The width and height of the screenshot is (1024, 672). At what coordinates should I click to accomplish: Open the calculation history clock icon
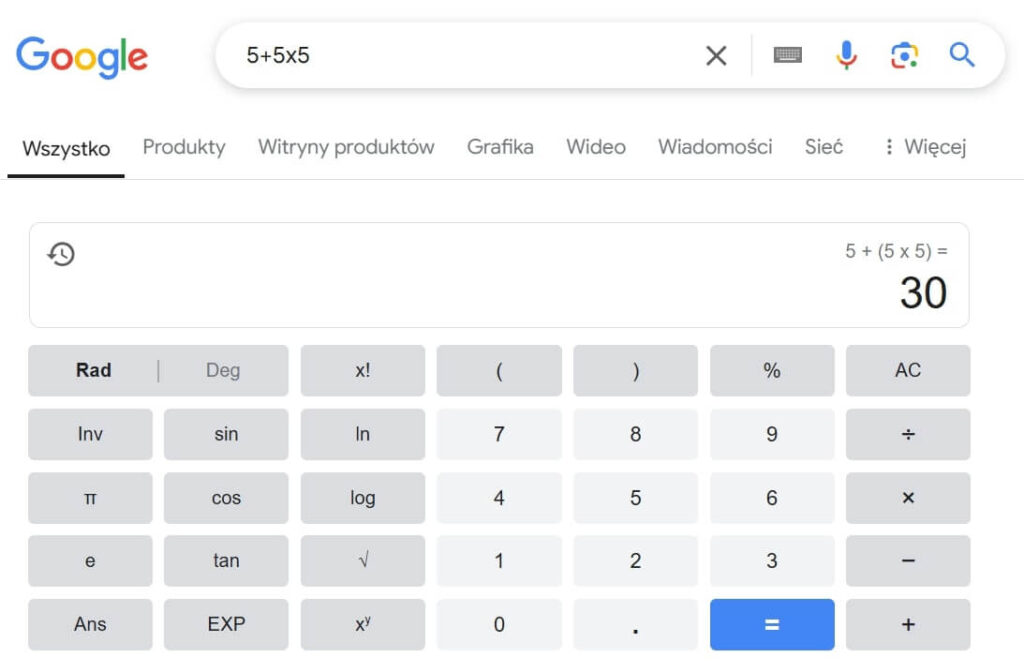(61, 254)
